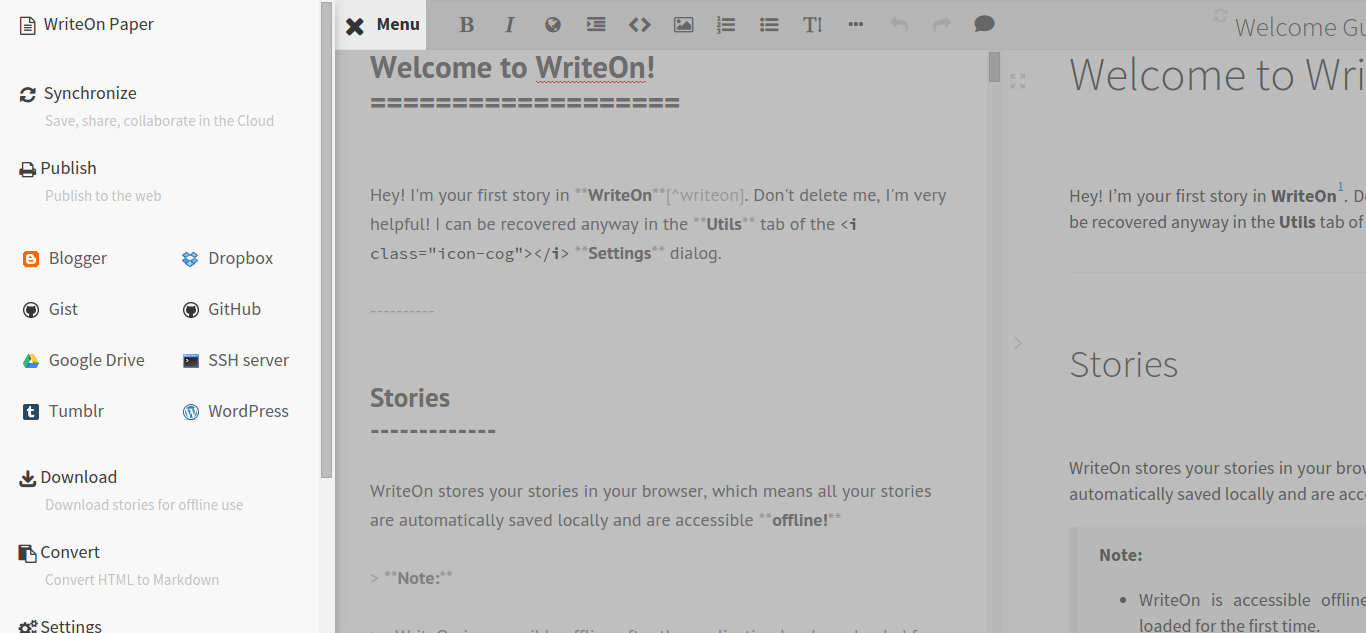Viewport: 1366px width, 633px height.
Task: Click the sync status icon beside title
Action: (x=1220, y=15)
